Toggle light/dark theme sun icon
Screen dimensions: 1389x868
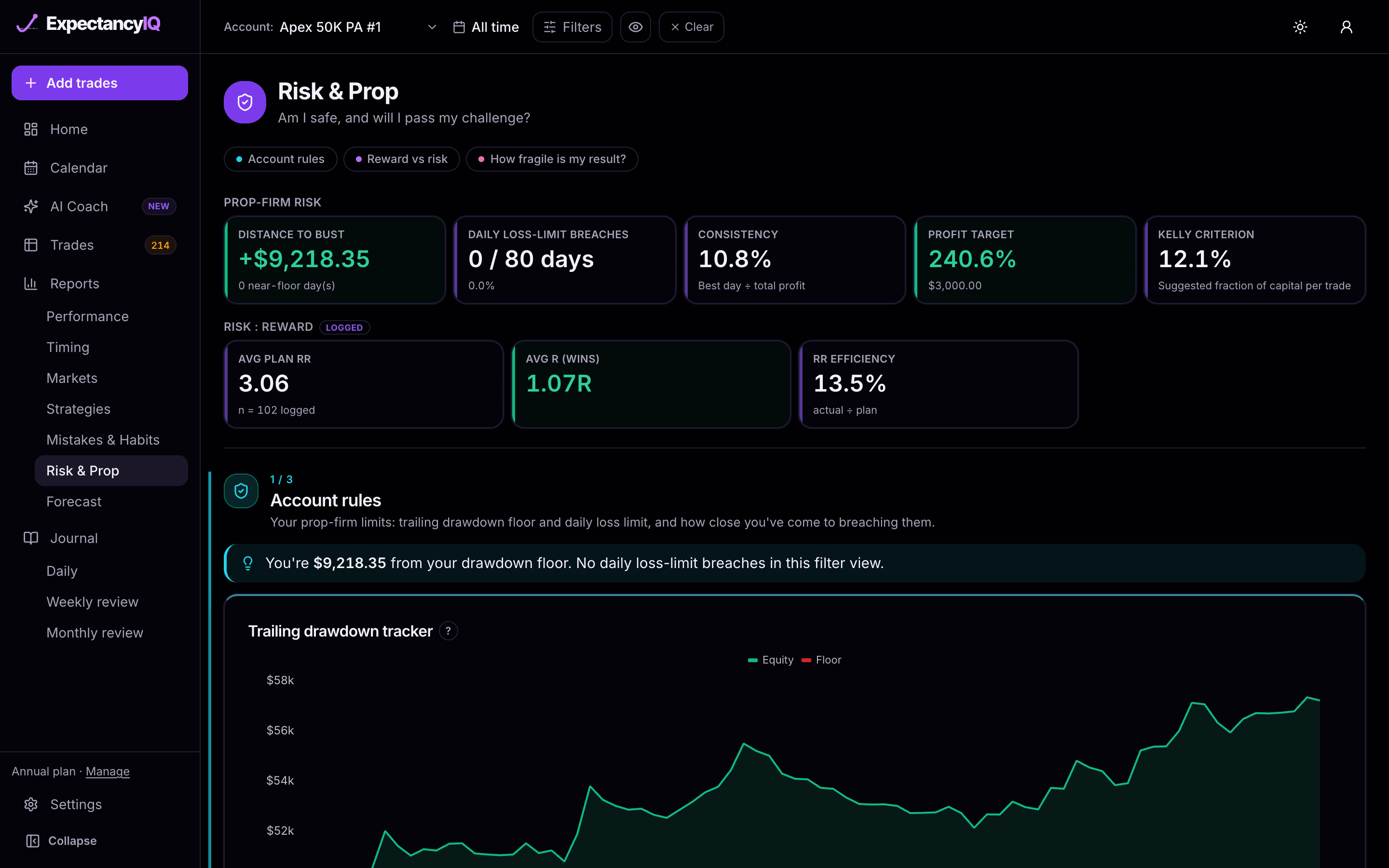[x=1300, y=27]
